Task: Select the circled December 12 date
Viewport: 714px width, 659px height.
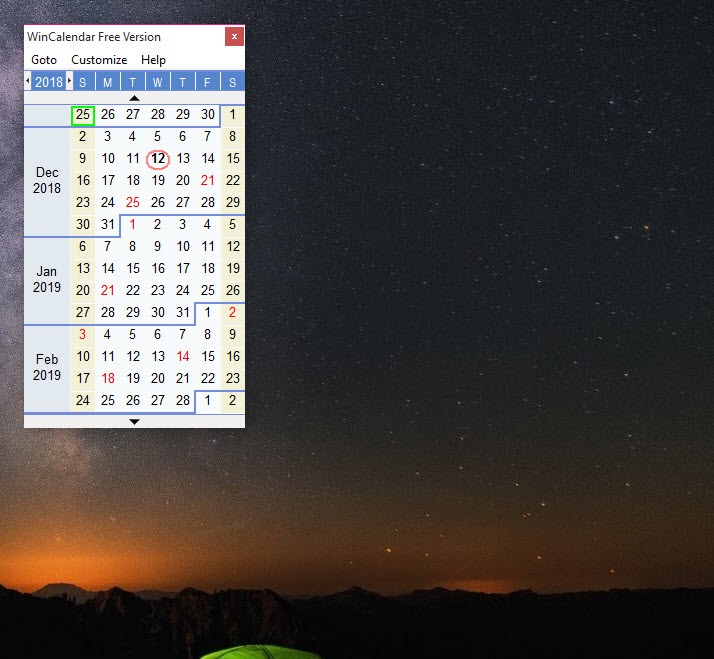Action: point(158,159)
